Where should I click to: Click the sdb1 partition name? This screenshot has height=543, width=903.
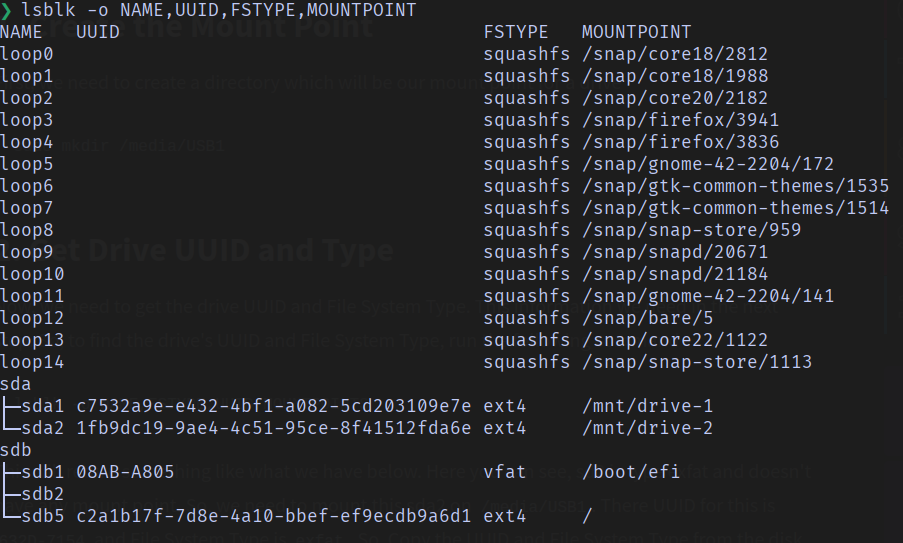tap(43, 472)
